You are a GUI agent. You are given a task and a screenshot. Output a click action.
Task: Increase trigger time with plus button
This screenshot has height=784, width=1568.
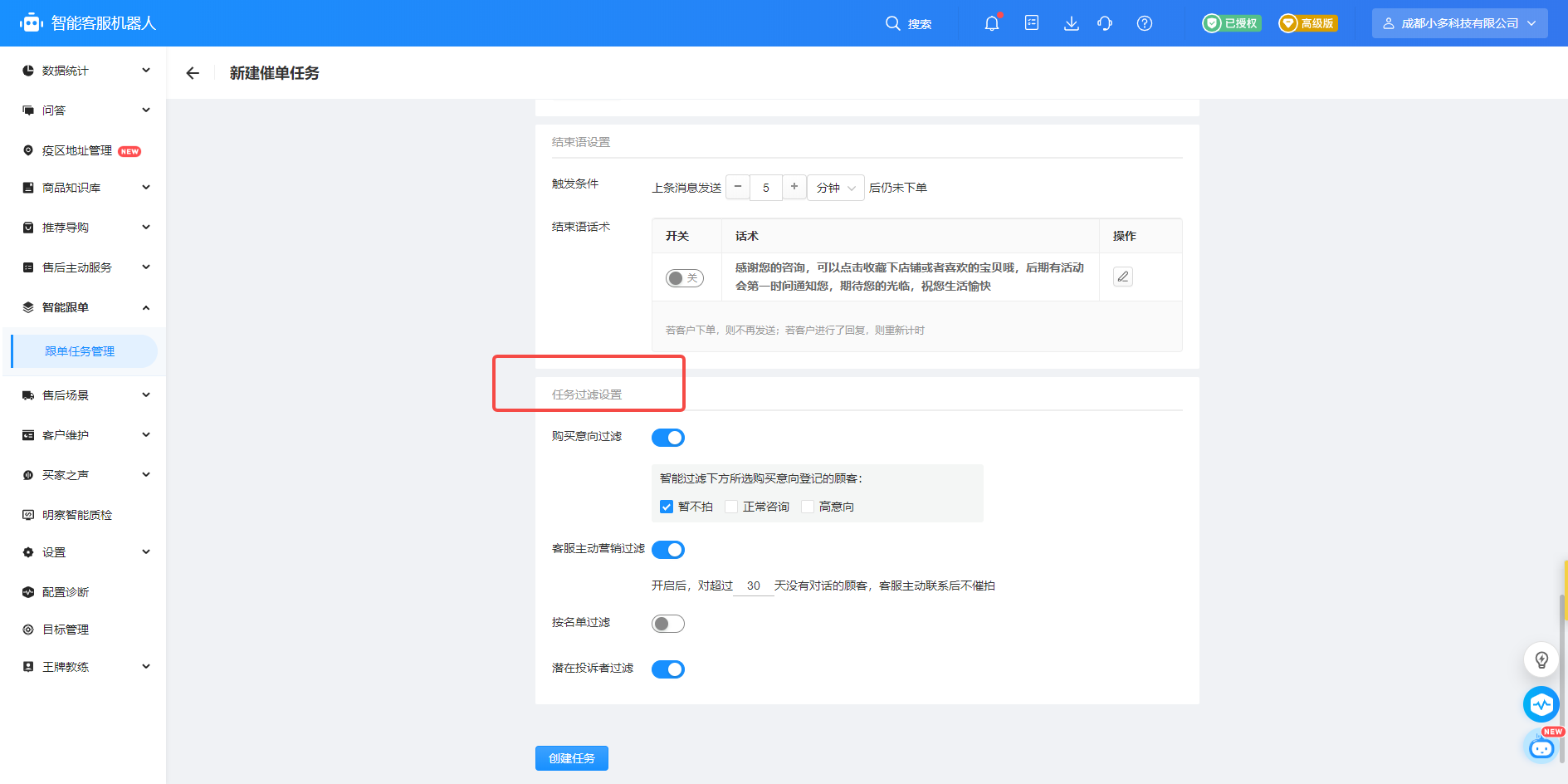click(x=794, y=187)
